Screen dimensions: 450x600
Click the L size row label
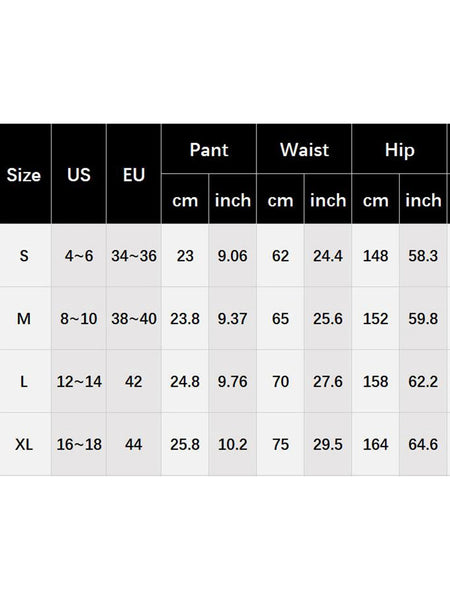[x=24, y=381]
